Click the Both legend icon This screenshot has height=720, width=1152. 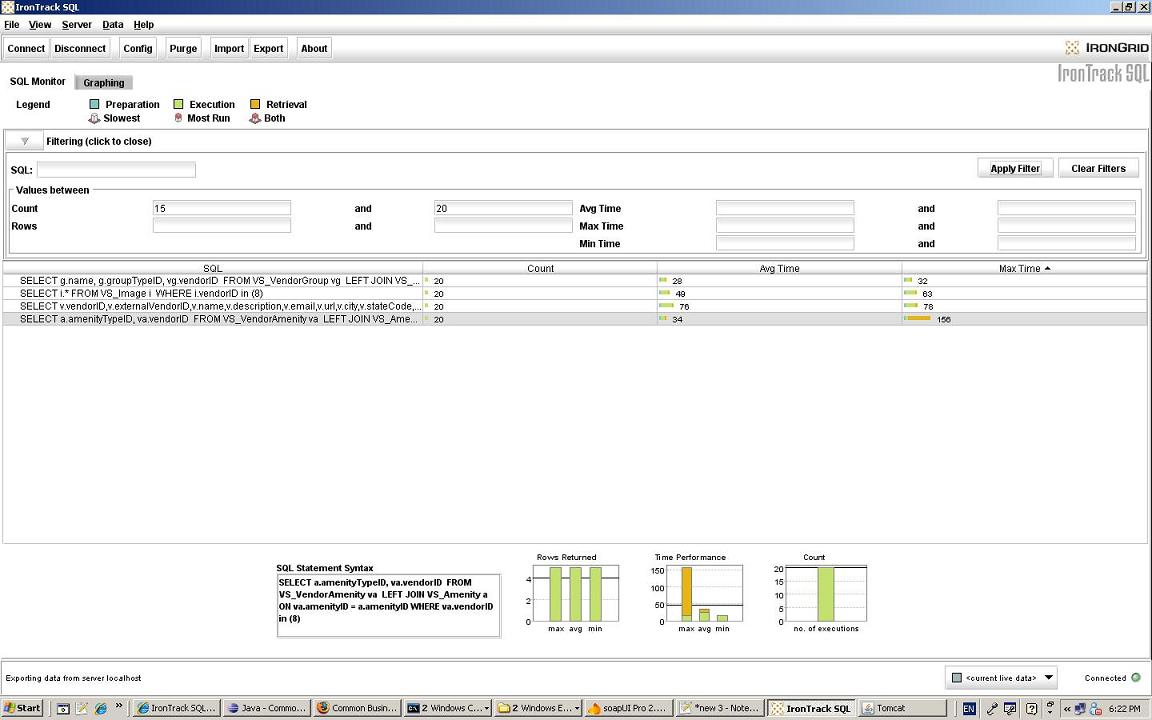click(x=255, y=118)
